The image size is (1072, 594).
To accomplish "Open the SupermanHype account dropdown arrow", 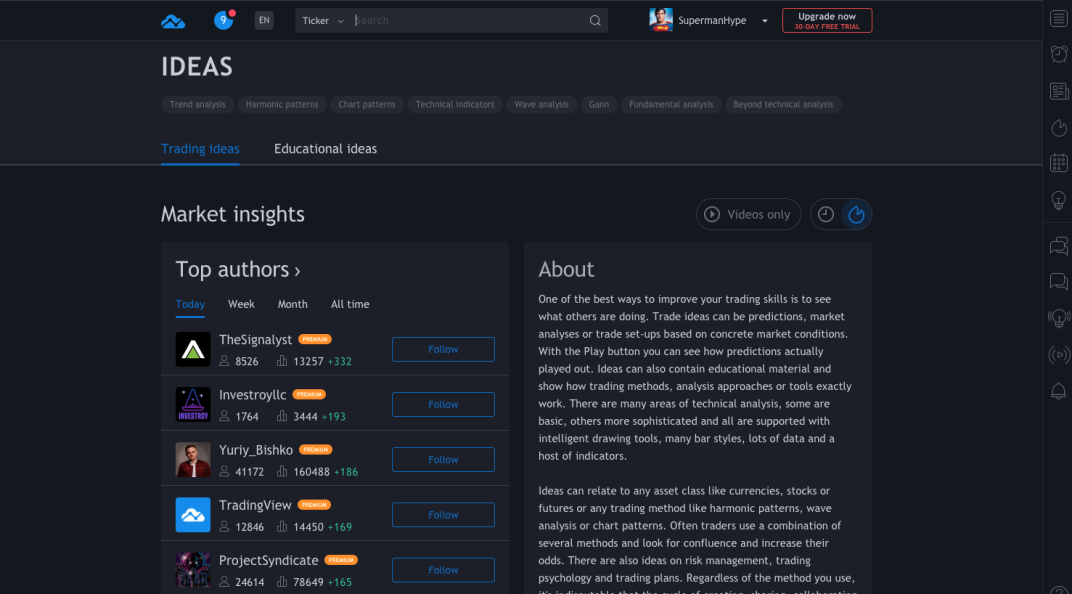I will (764, 21).
